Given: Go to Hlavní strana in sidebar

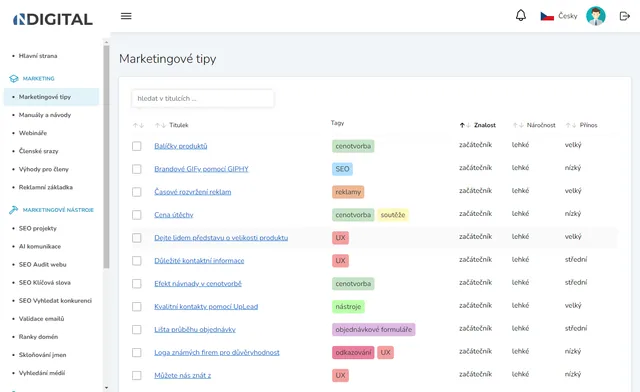Looking at the screenshot, I should tap(38, 56).
